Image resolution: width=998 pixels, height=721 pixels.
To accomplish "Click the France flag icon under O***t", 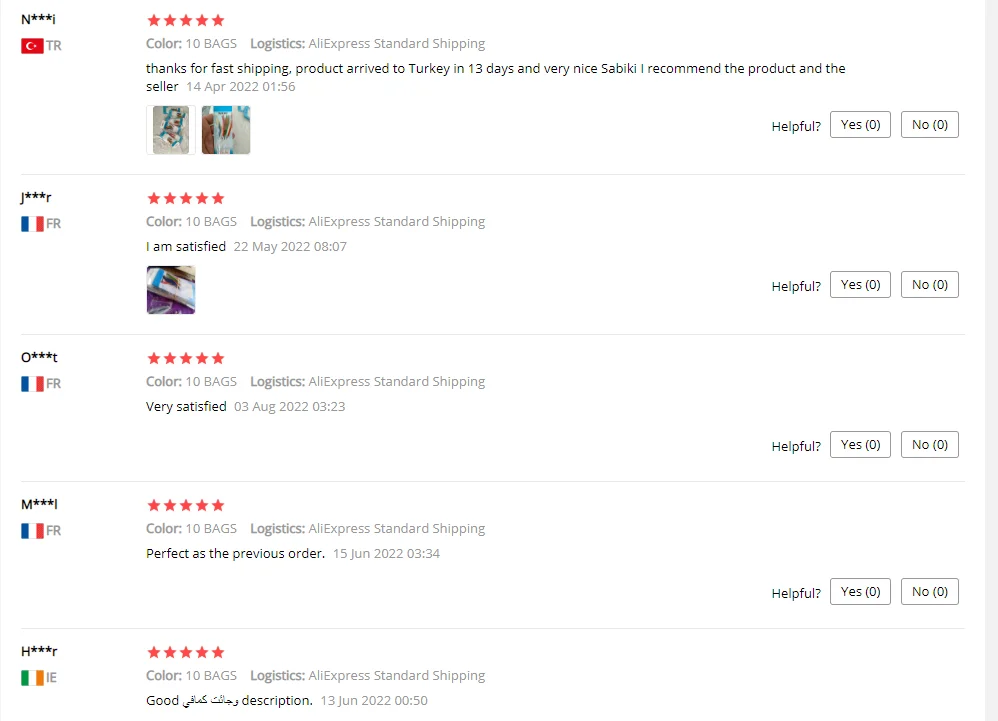I will (x=32, y=384).
